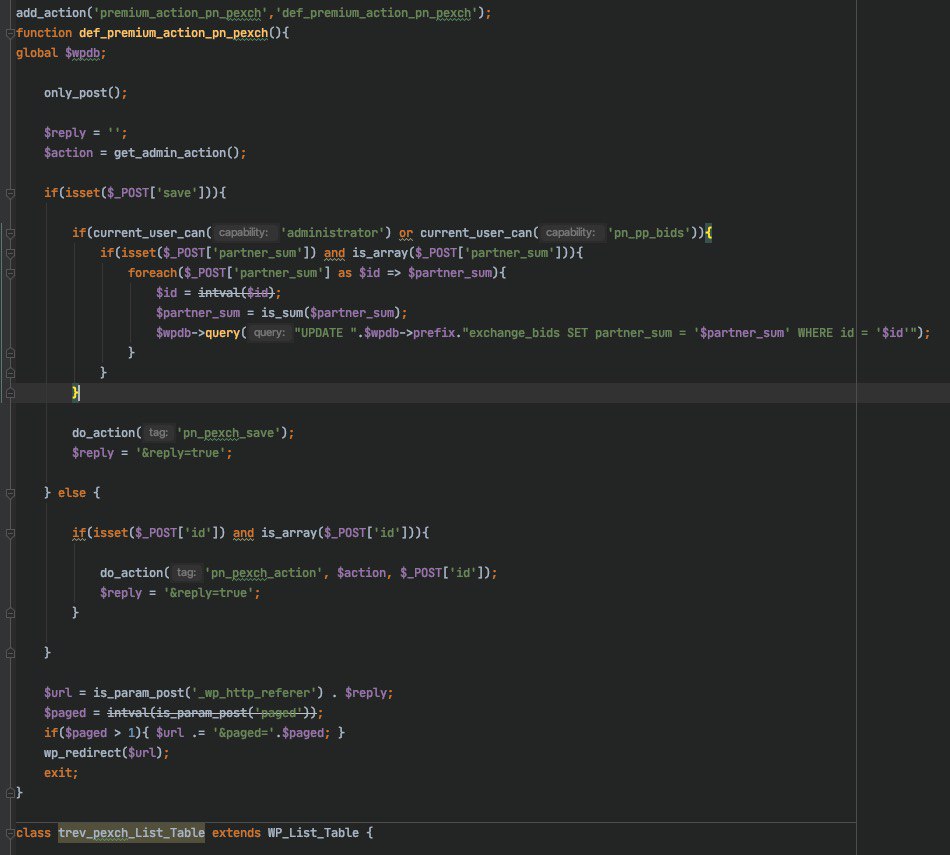Click the 'tag:' hint before 'pn_pexch_save'
Viewport: 950px width, 855px height.
pos(158,433)
